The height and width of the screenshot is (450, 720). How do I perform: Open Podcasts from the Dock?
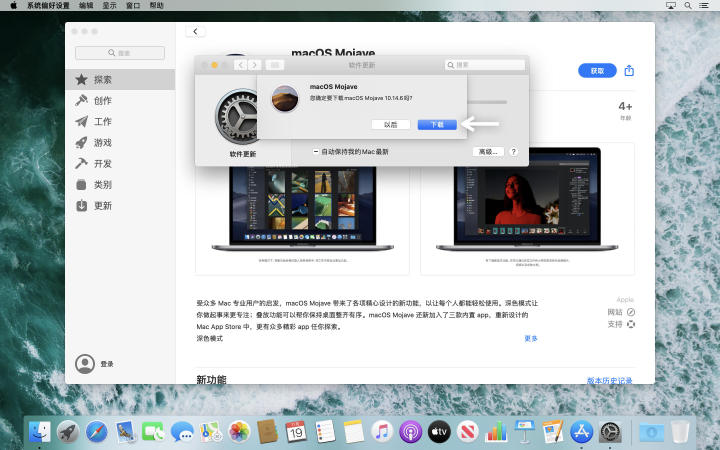click(411, 432)
